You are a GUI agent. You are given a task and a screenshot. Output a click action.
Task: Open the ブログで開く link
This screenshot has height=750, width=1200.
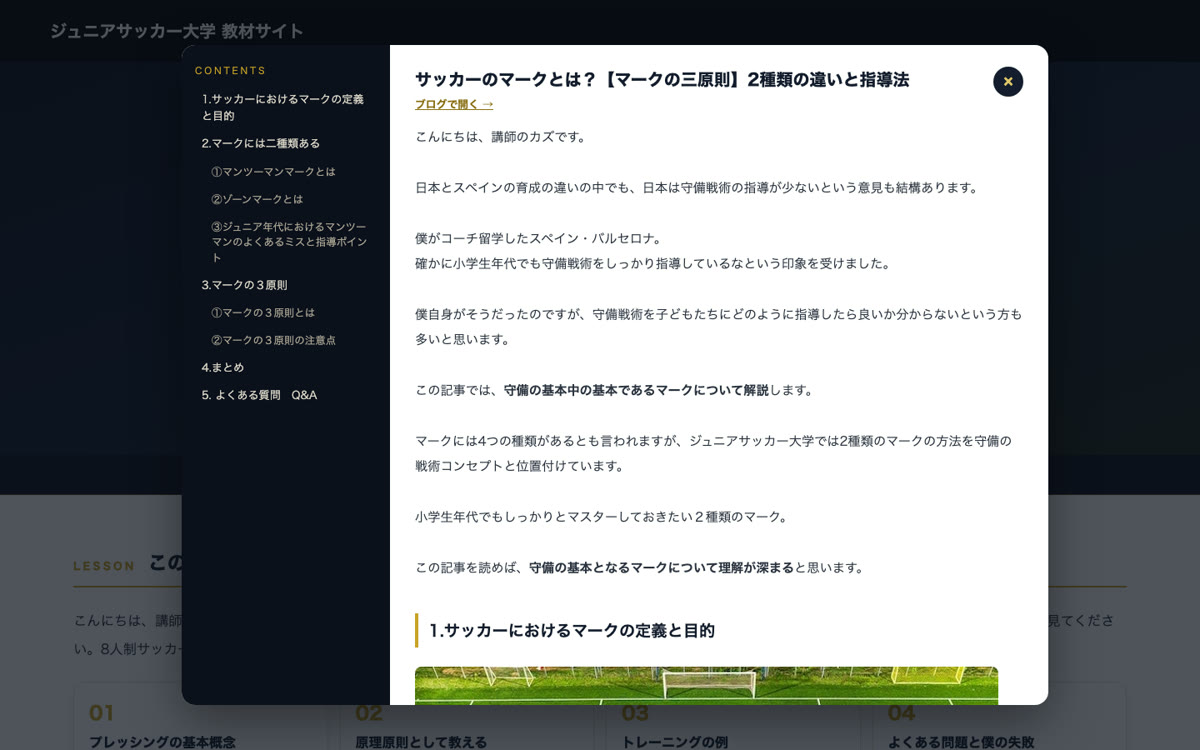[x=454, y=104]
